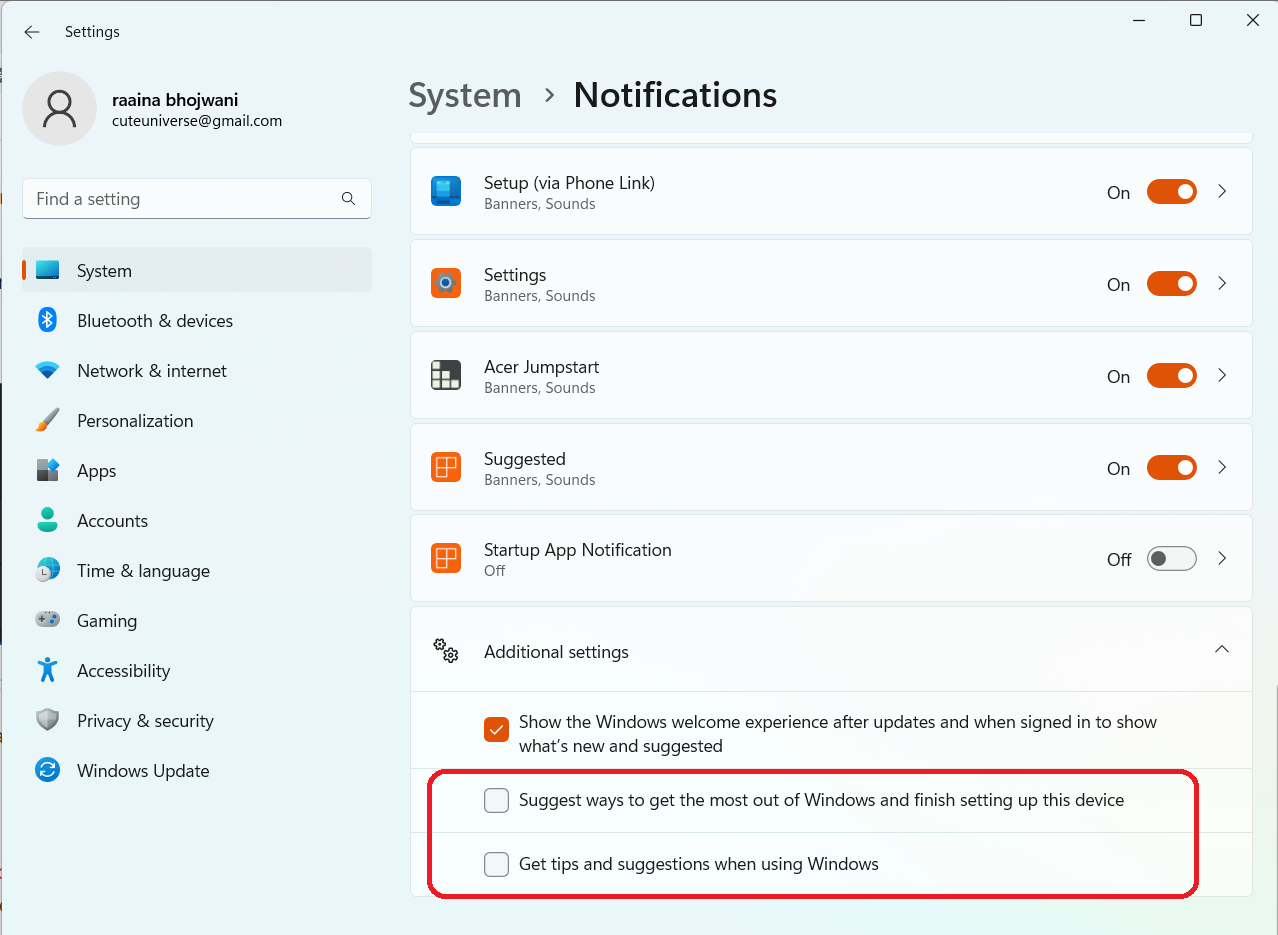Screen dimensions: 1278x935
Task: Open Suggested notification details chevron
Action: tap(1222, 468)
